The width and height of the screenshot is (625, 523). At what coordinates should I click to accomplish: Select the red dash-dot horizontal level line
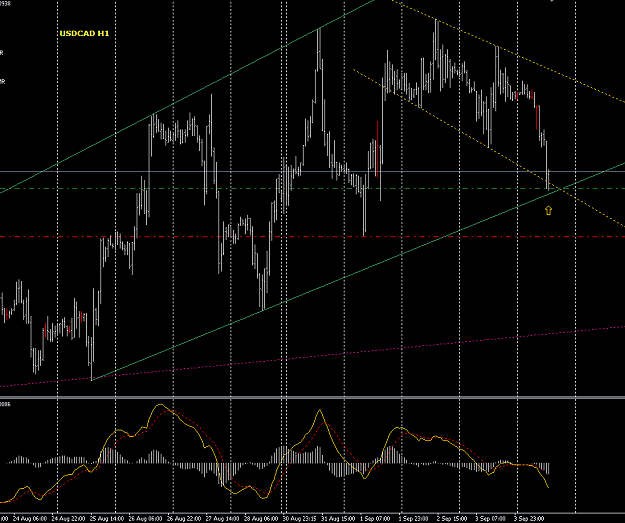(312, 237)
